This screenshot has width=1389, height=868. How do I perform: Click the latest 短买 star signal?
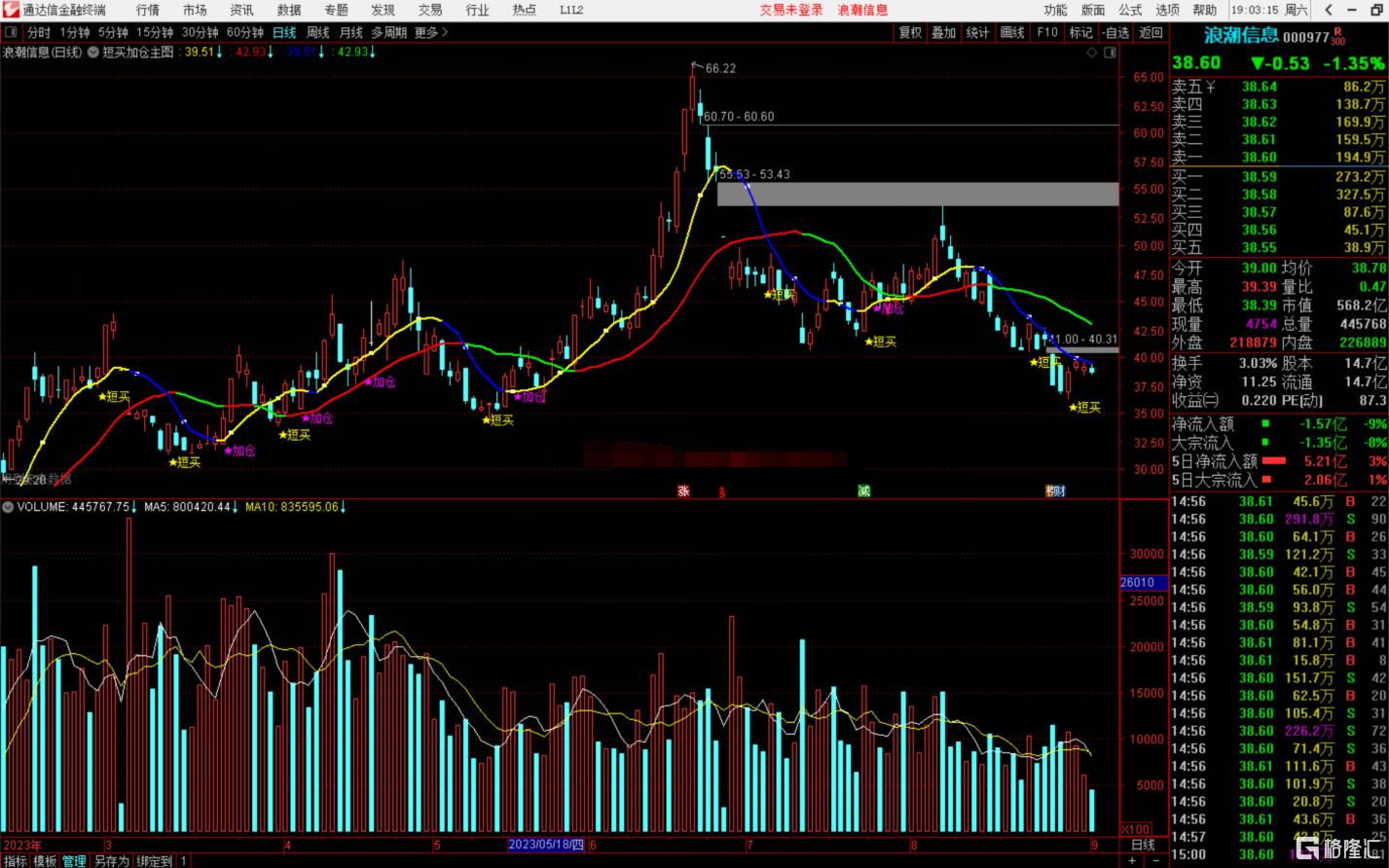(1085, 408)
